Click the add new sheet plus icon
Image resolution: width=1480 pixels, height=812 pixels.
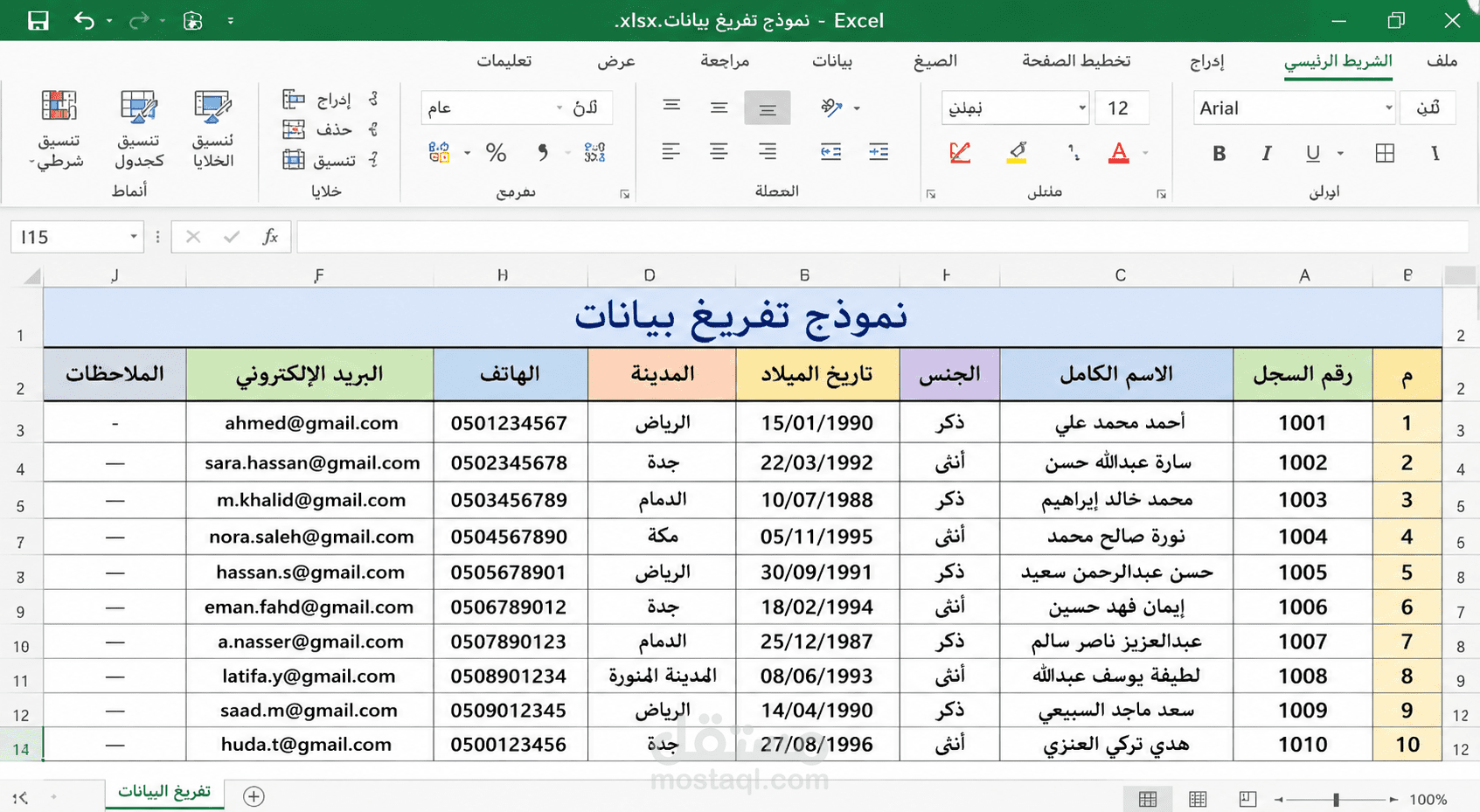(254, 796)
